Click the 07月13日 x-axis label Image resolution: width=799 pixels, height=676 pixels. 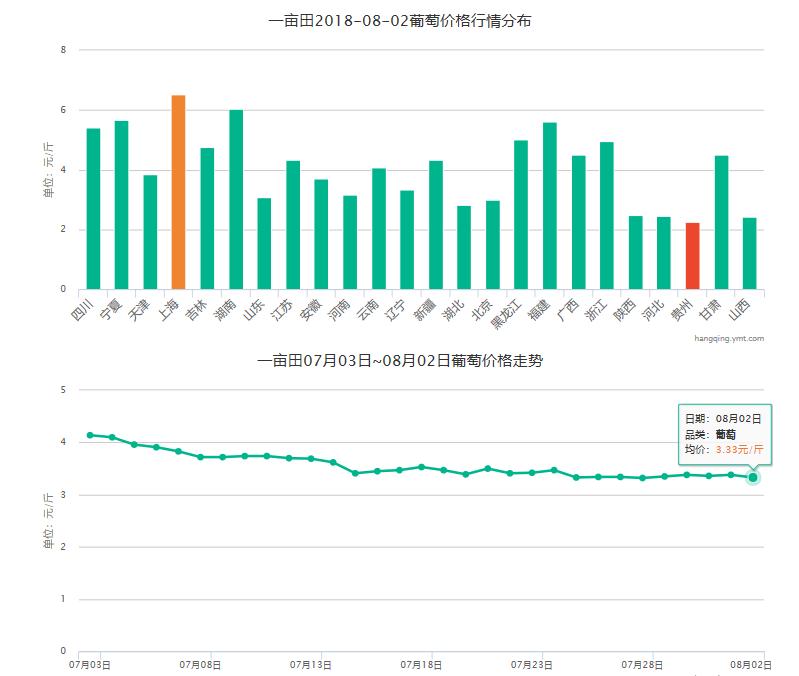(310, 665)
